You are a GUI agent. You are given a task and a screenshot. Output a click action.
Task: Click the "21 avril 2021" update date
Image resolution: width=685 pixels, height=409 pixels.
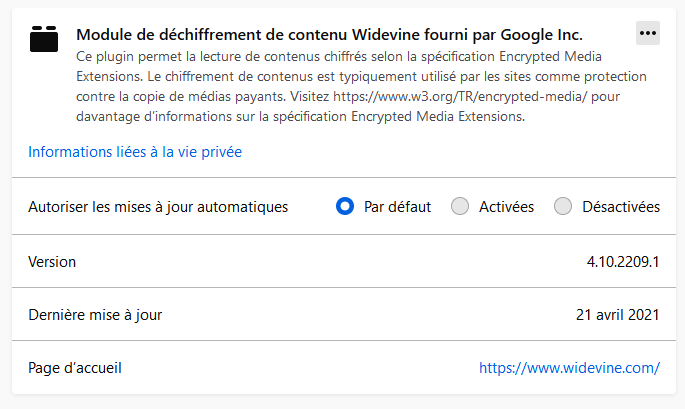[618, 315]
